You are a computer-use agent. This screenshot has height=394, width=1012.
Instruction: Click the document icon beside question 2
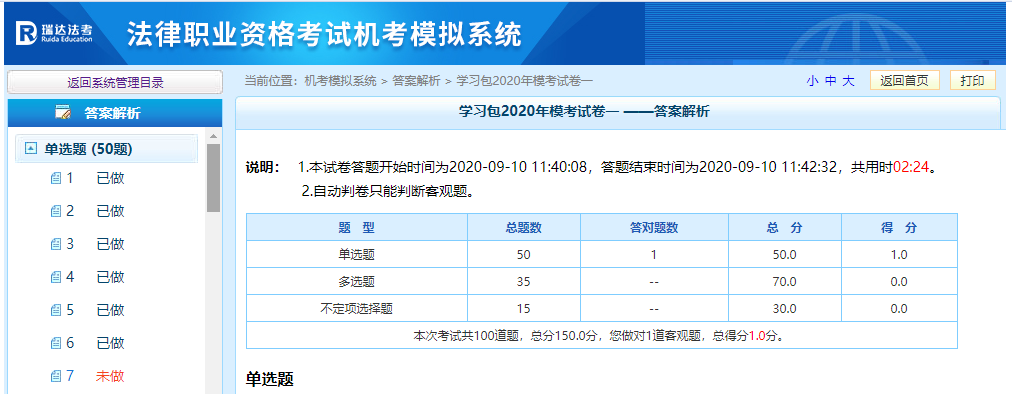(55, 211)
